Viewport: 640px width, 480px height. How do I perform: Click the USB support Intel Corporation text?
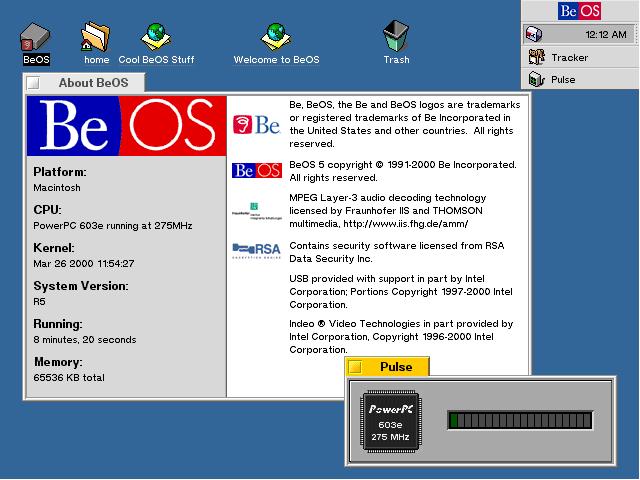pos(401,291)
